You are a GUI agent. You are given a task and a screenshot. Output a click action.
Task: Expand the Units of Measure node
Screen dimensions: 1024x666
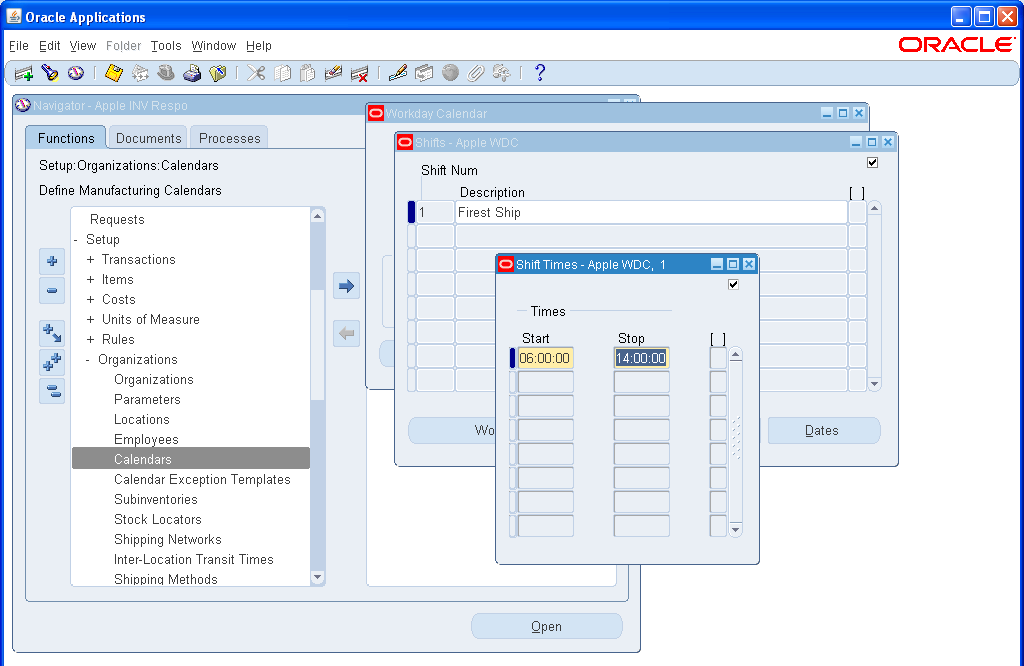point(90,319)
